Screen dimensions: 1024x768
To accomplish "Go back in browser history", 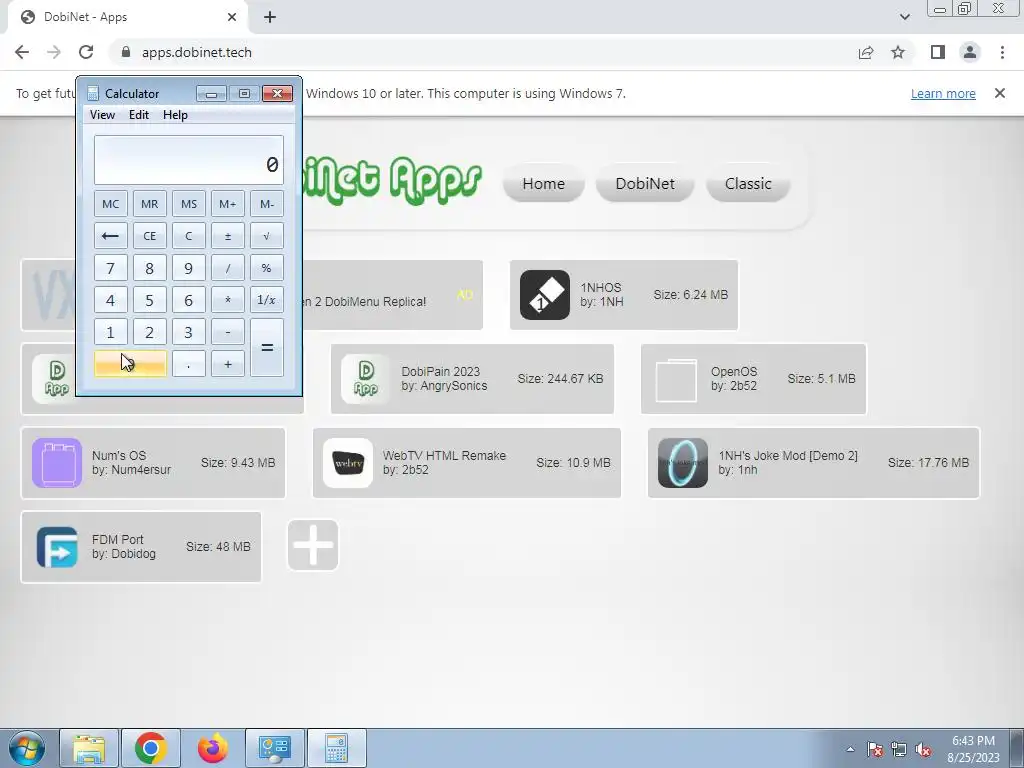I will click(x=22, y=52).
